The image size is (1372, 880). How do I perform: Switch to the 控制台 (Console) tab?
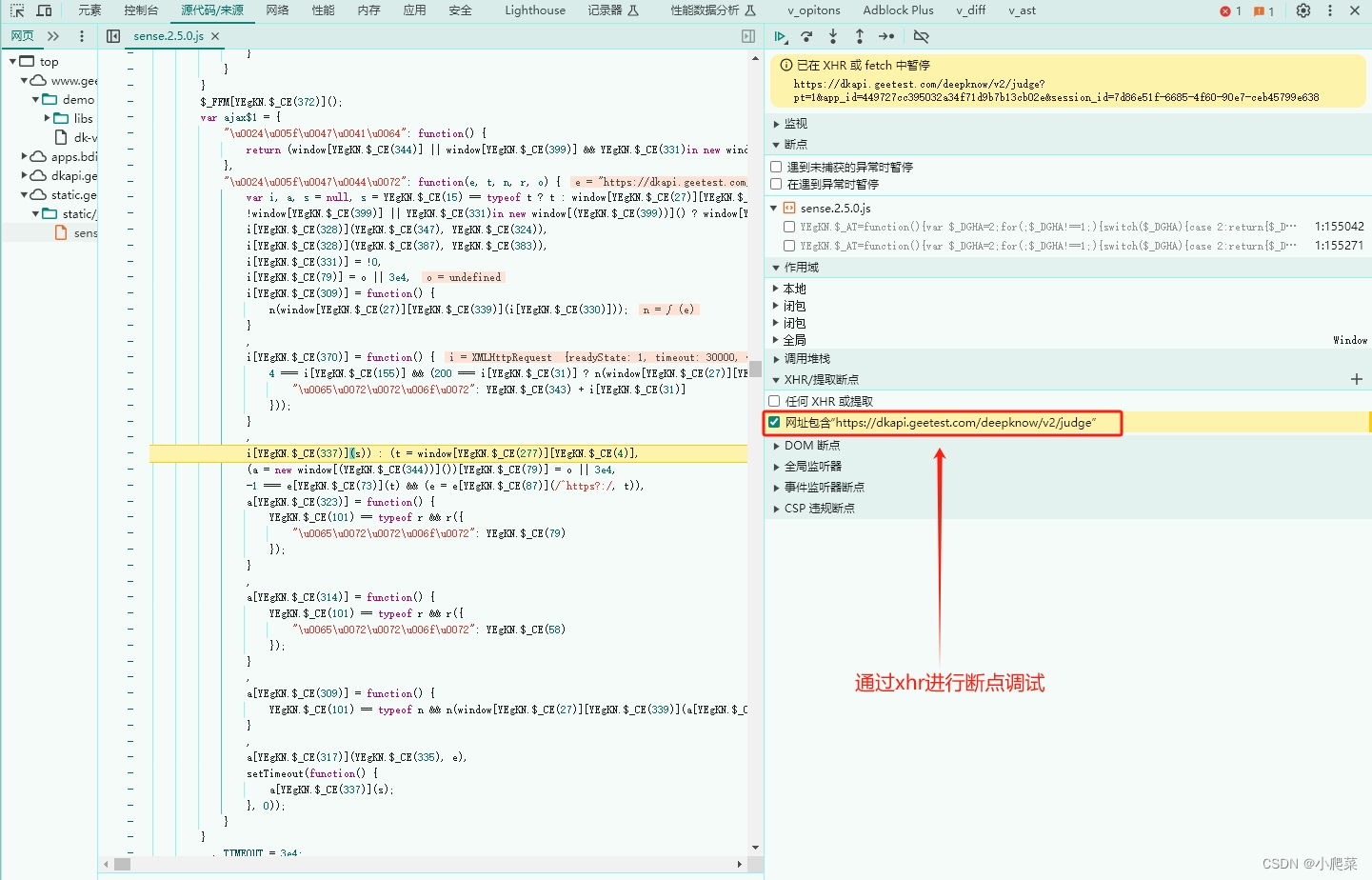tap(141, 10)
